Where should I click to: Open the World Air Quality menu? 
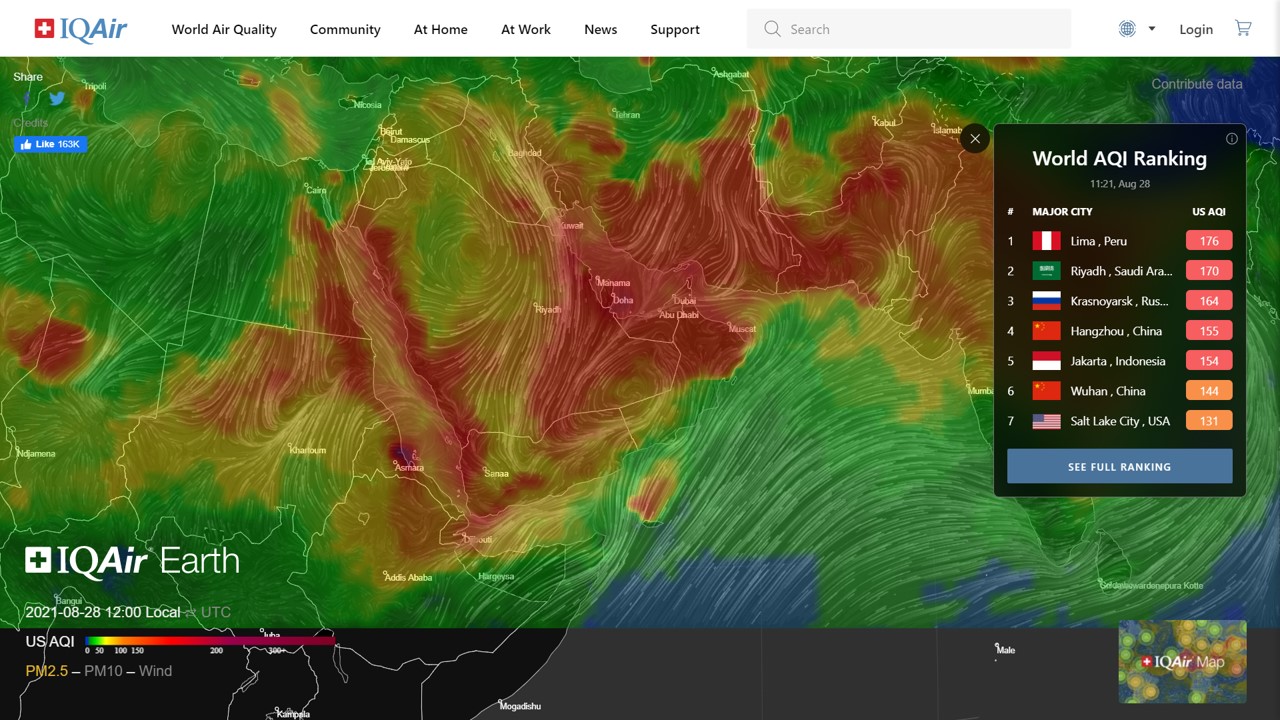(224, 29)
